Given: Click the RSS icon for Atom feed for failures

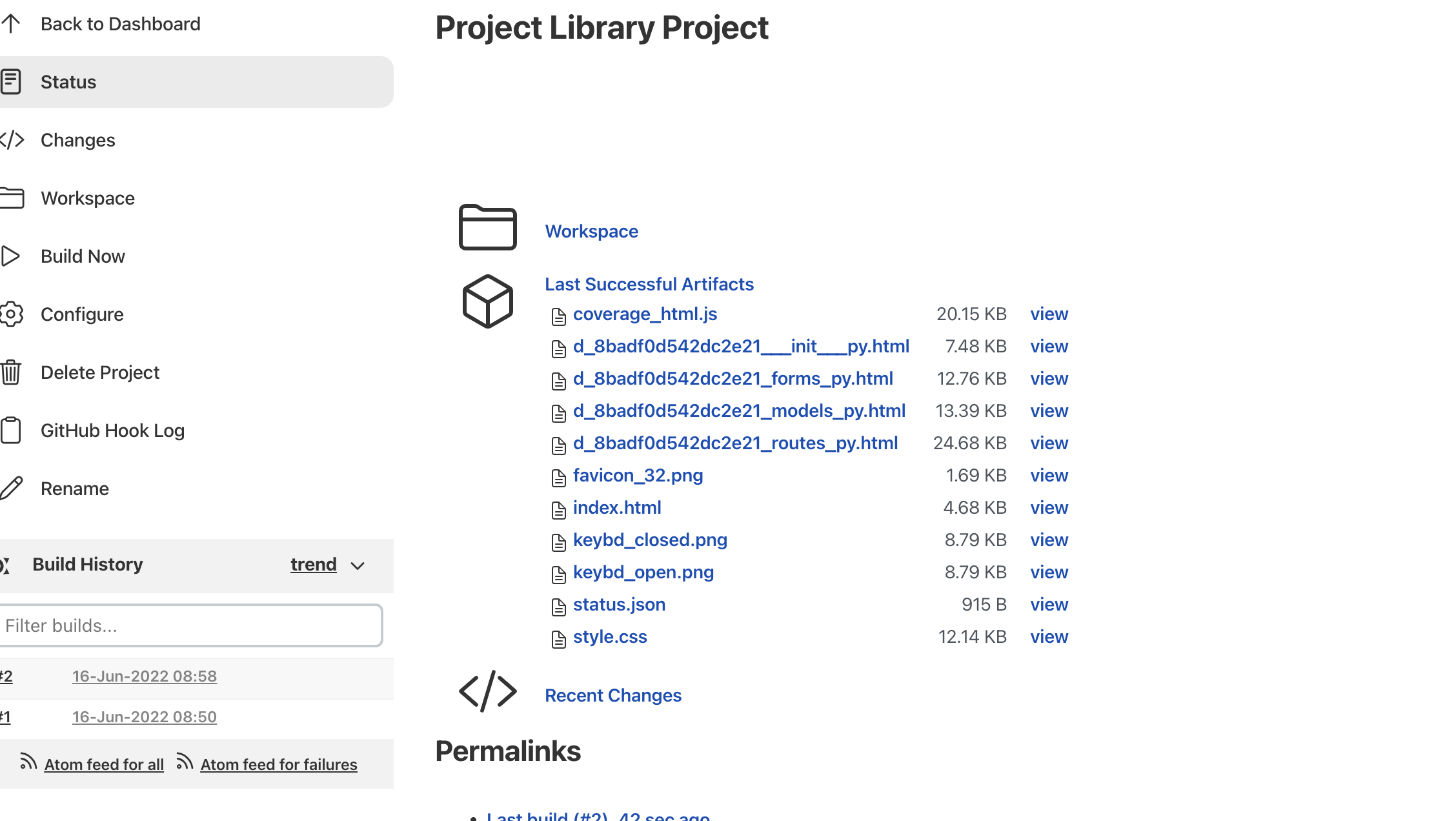Looking at the screenshot, I should (185, 762).
